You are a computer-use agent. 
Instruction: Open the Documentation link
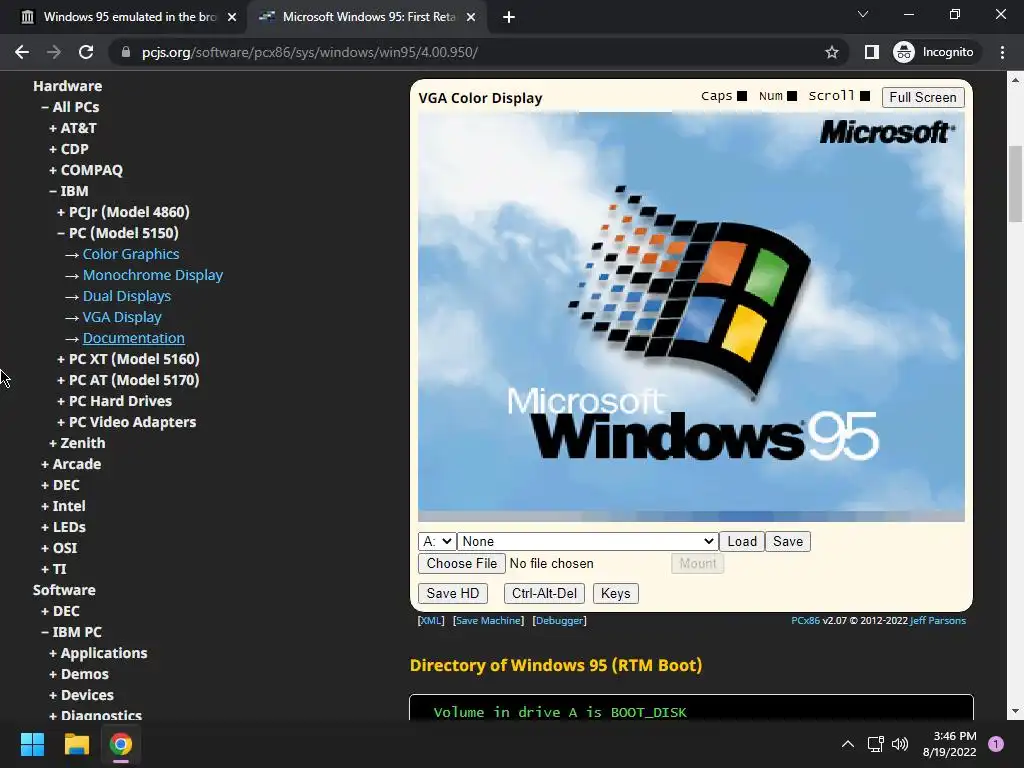click(133, 338)
